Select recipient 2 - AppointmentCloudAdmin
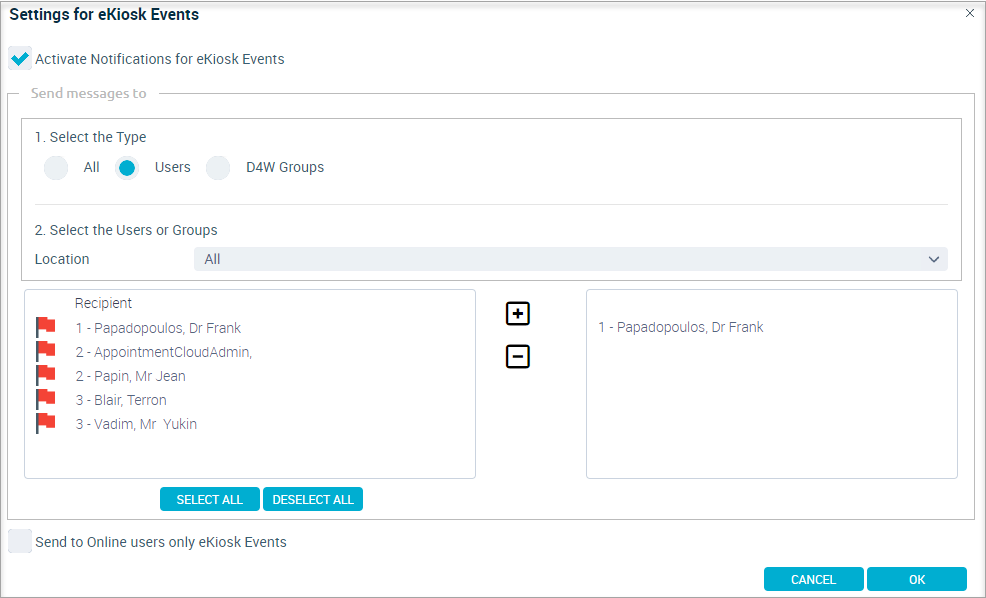The image size is (986, 598). 163,352
